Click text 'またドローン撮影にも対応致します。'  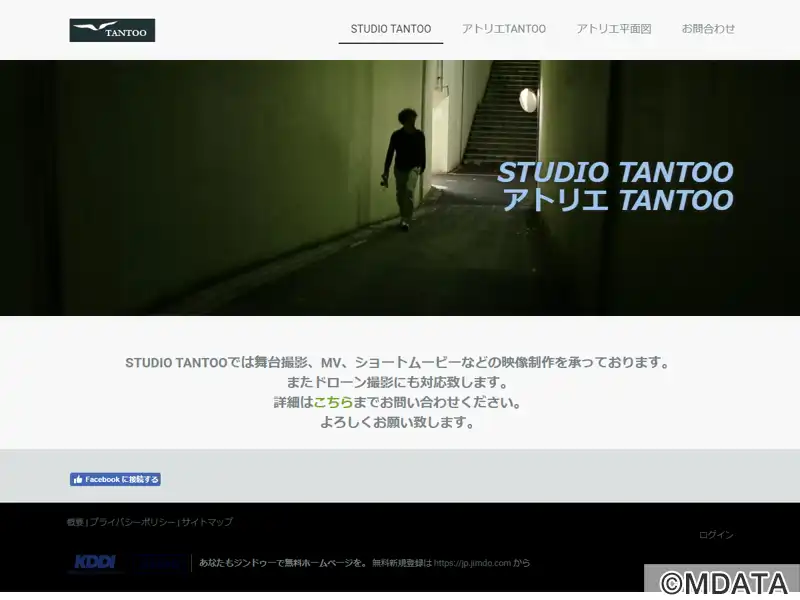(x=397, y=382)
